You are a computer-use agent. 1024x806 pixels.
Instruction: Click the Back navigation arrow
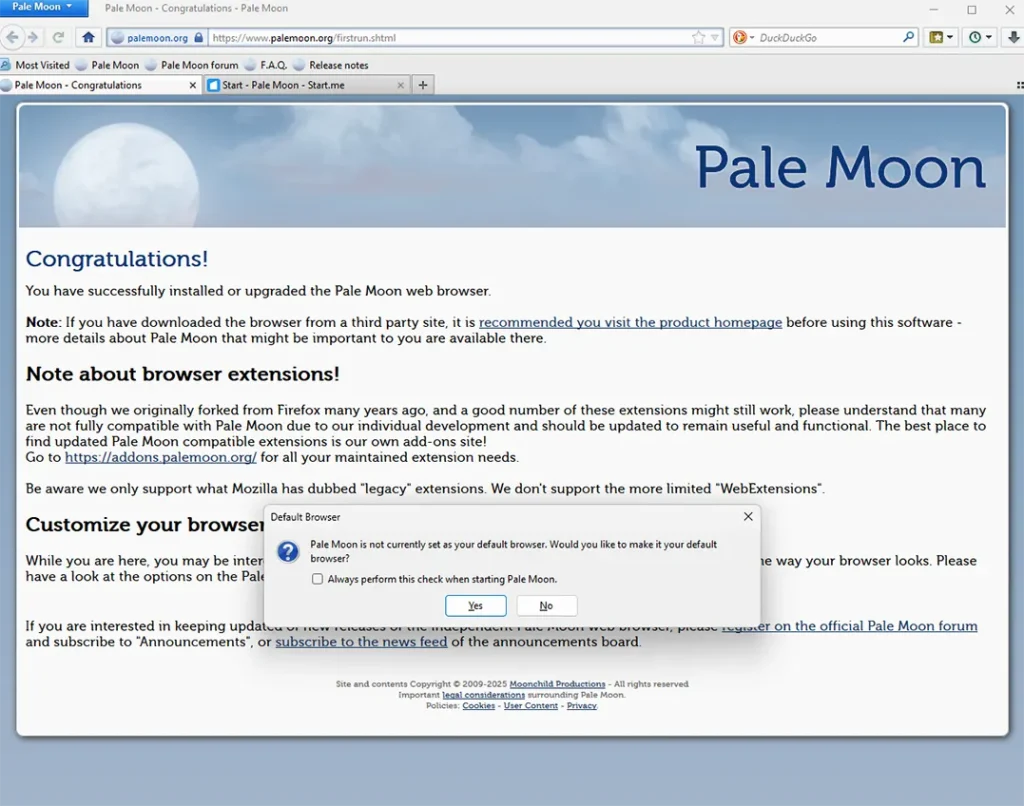point(12,37)
